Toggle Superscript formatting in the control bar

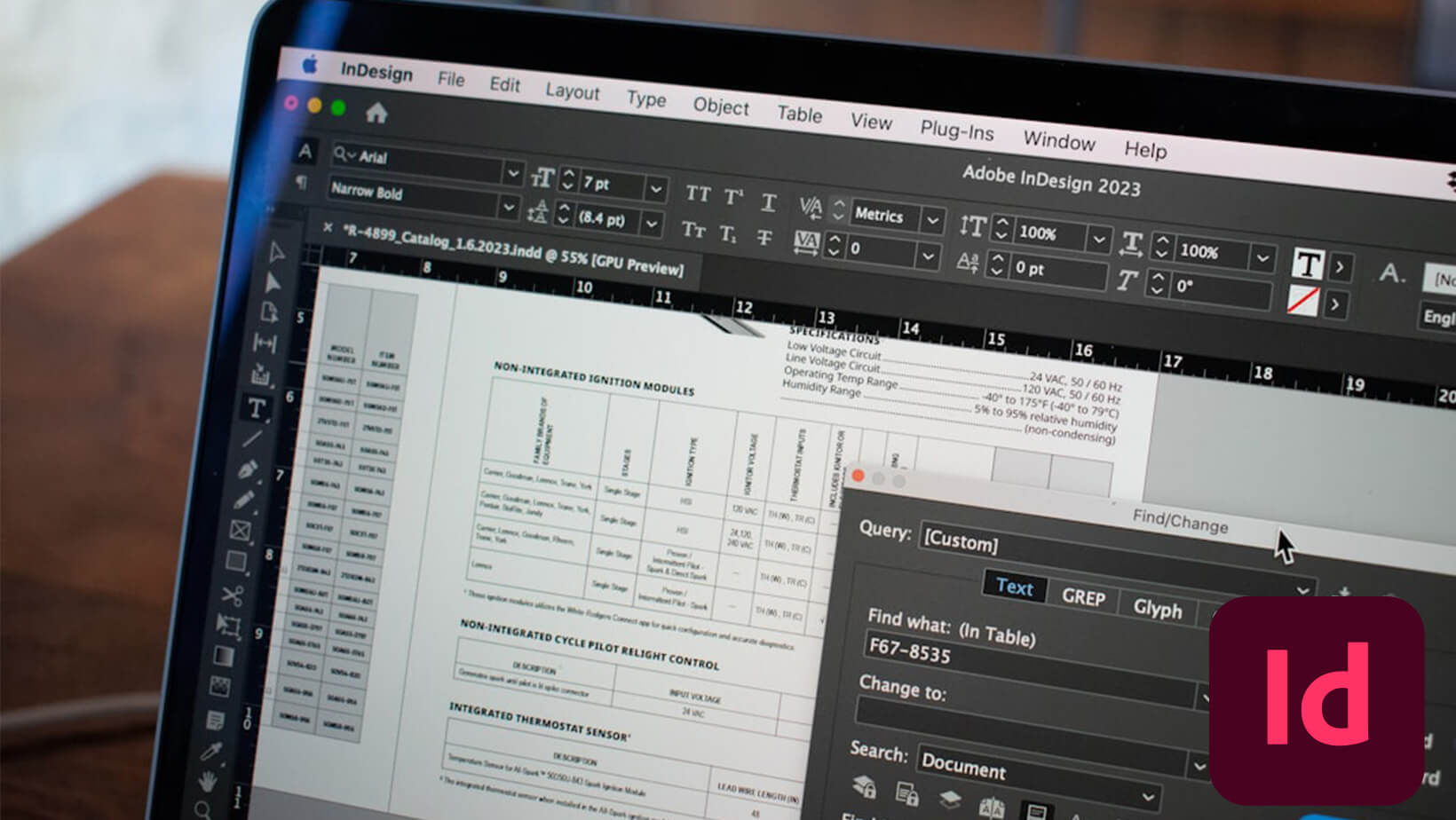732,197
